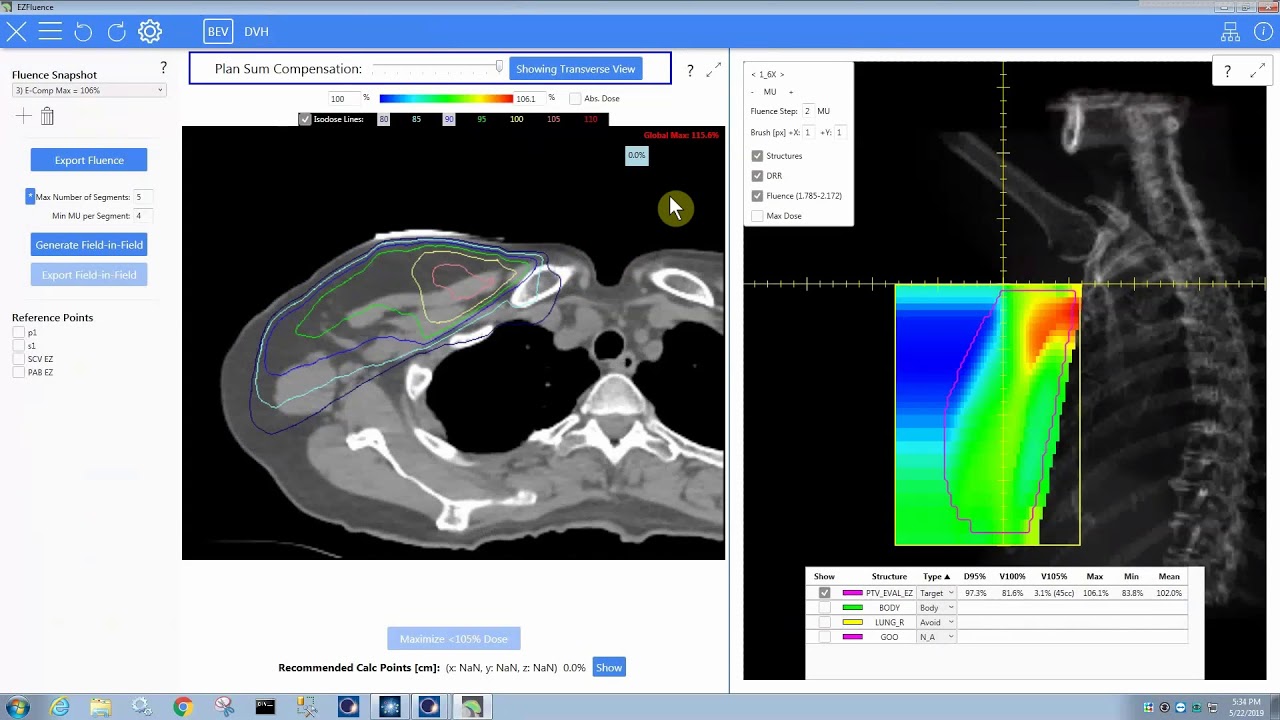Check Show for LUNG_R structure
This screenshot has width=1280, height=720.
click(824, 622)
